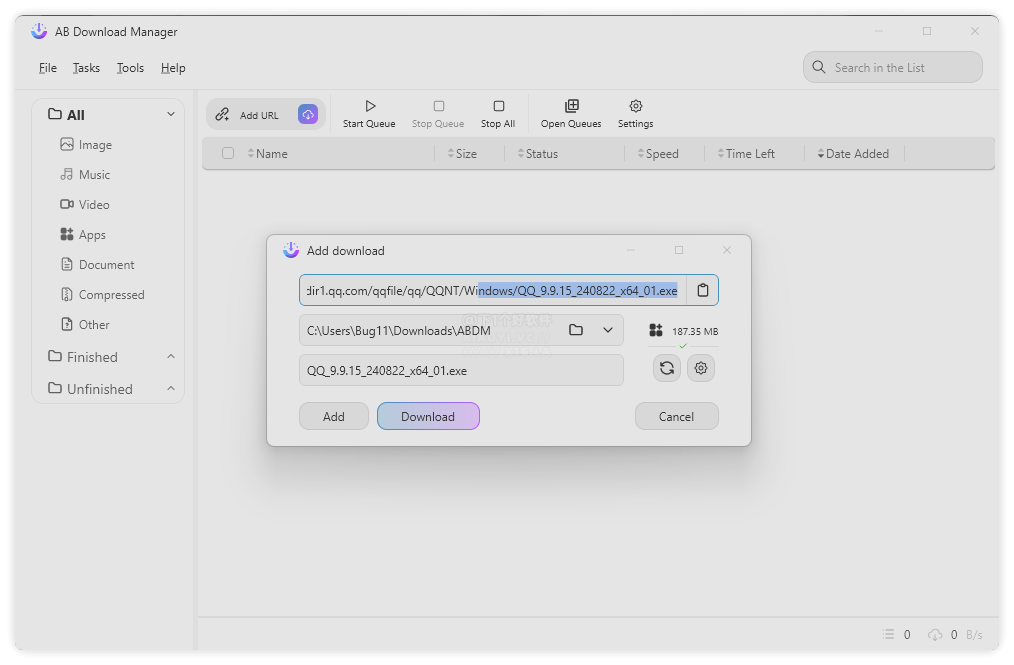Select the Video category in the sidebar
The height and width of the screenshot is (665, 1014).
95,204
